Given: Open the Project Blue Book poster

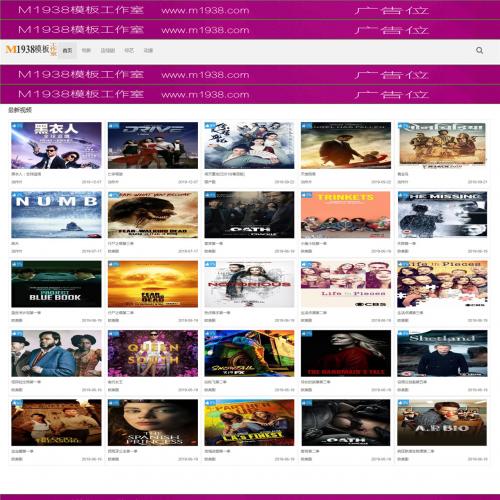Looking at the screenshot, I should coord(56,284).
